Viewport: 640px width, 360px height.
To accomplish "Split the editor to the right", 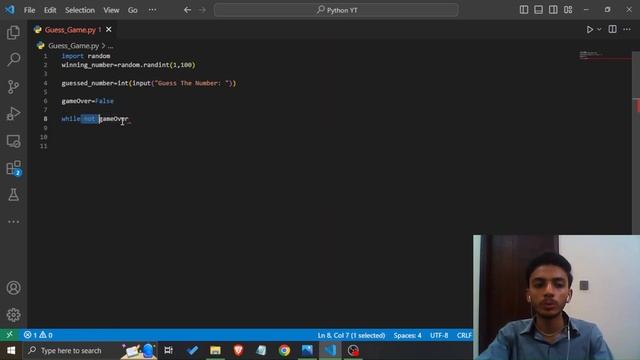I will pos(612,29).
